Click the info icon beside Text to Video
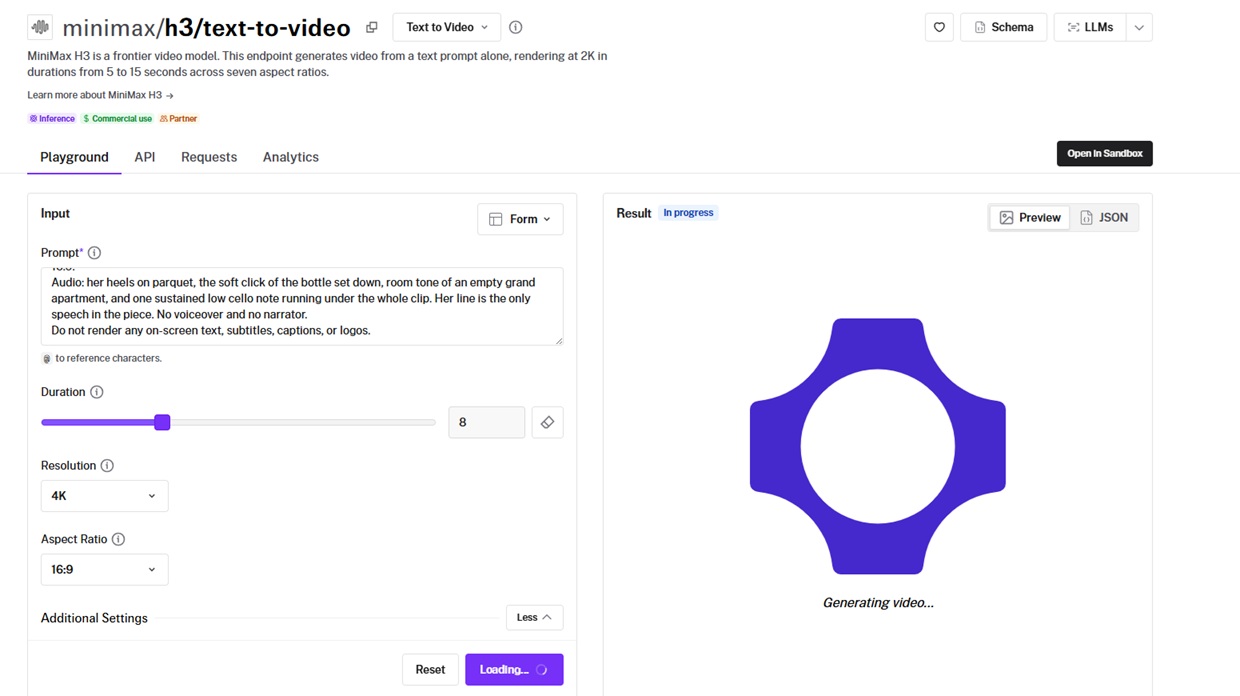The image size is (1240, 696). (516, 27)
